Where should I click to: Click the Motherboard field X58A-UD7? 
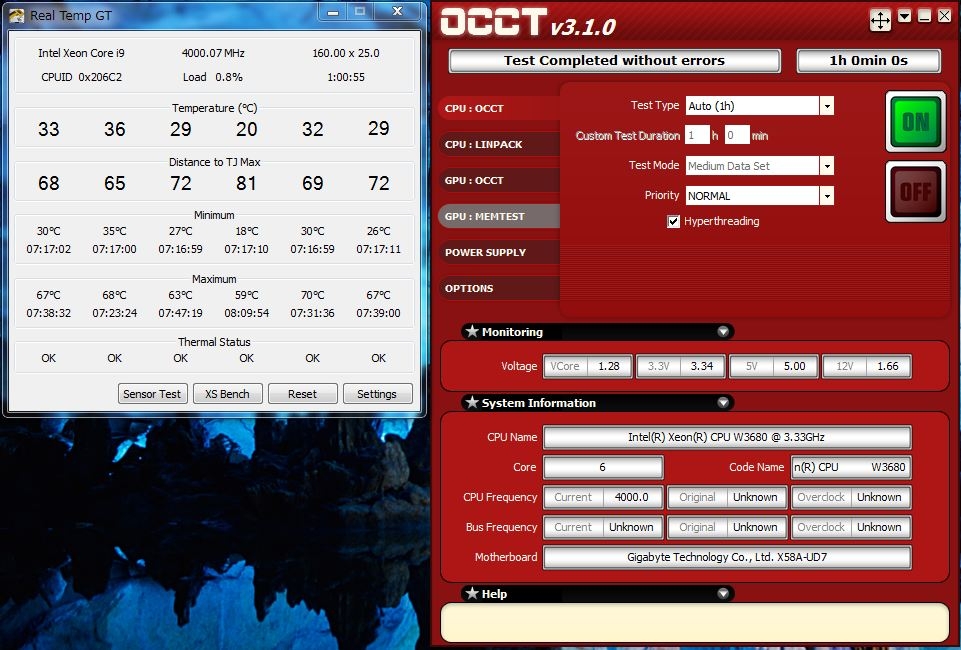click(727, 557)
